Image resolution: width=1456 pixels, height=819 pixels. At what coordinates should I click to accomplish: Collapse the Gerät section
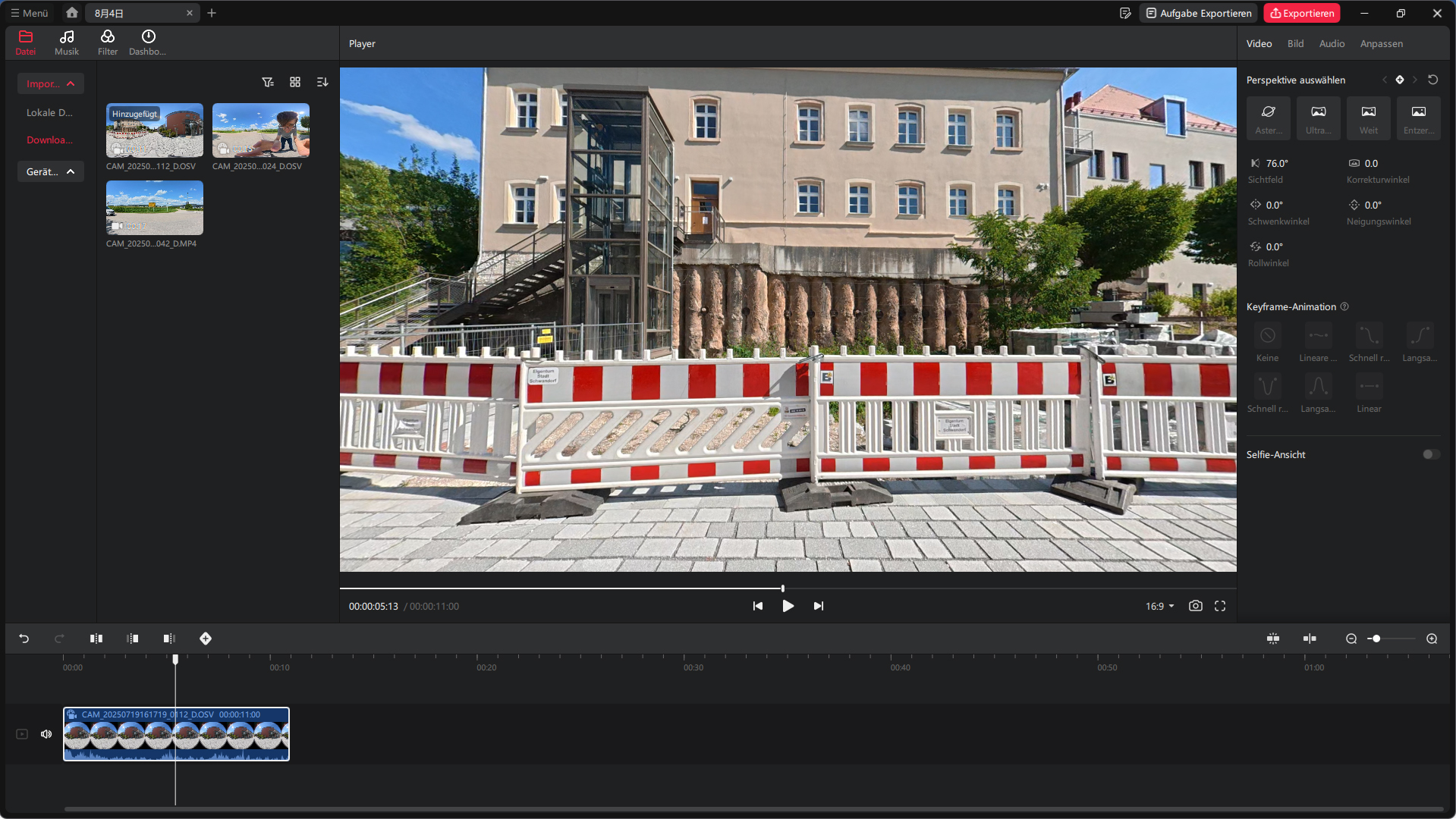point(51,171)
